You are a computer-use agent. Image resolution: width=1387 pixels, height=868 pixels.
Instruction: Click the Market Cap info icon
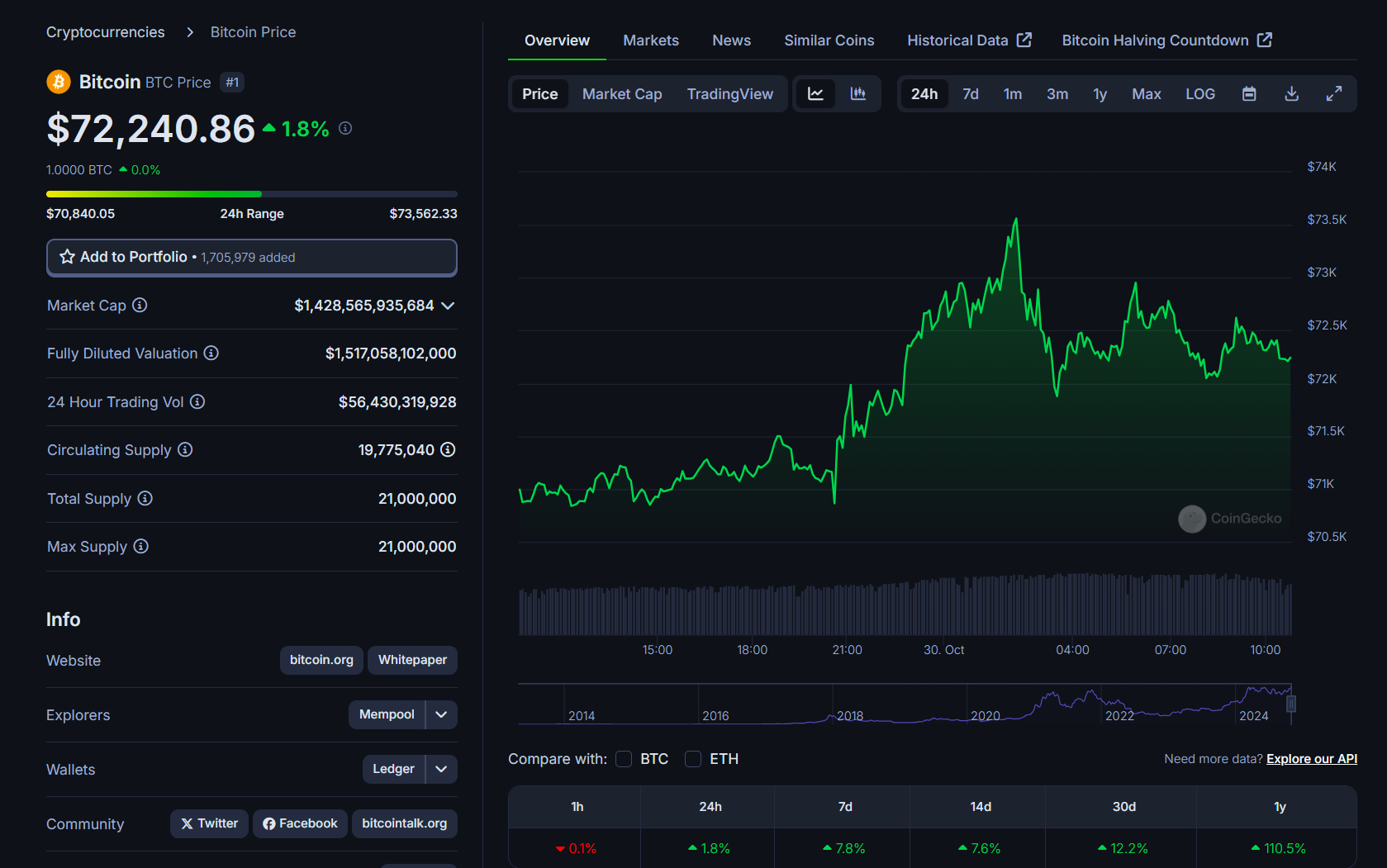pyautogui.click(x=140, y=306)
